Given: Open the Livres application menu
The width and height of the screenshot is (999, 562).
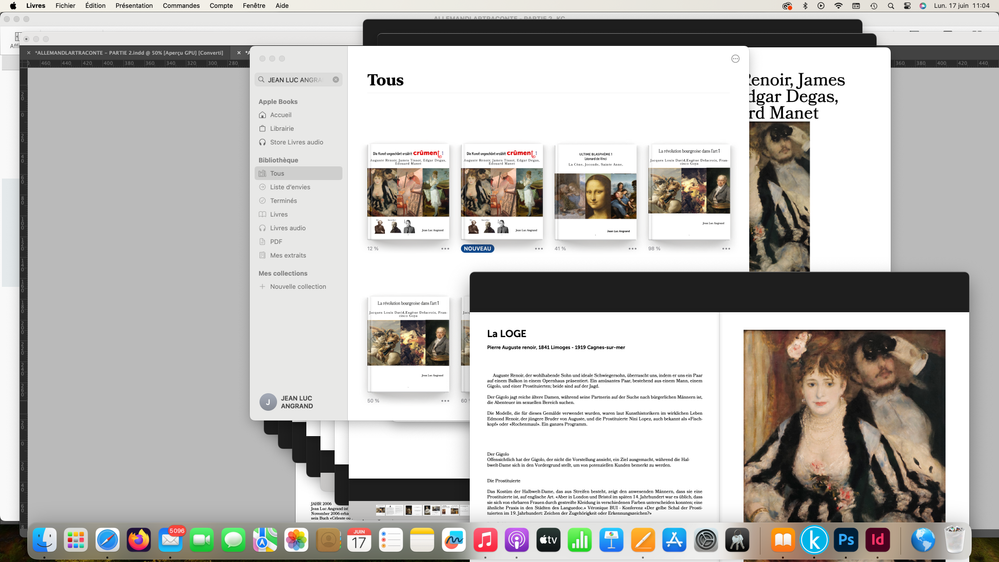Looking at the screenshot, I should (x=36, y=6).
